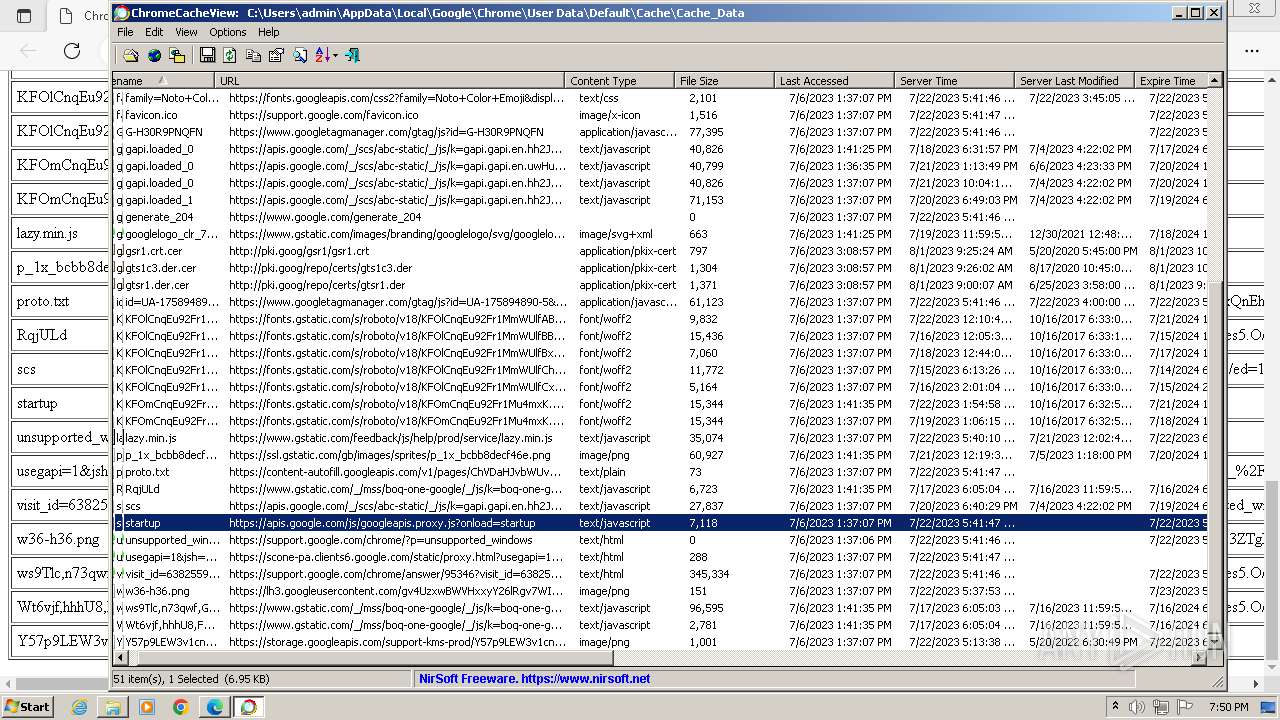Click the horizontal scrollbar's right arrow
The width and height of the screenshot is (1280, 720).
1201,658
